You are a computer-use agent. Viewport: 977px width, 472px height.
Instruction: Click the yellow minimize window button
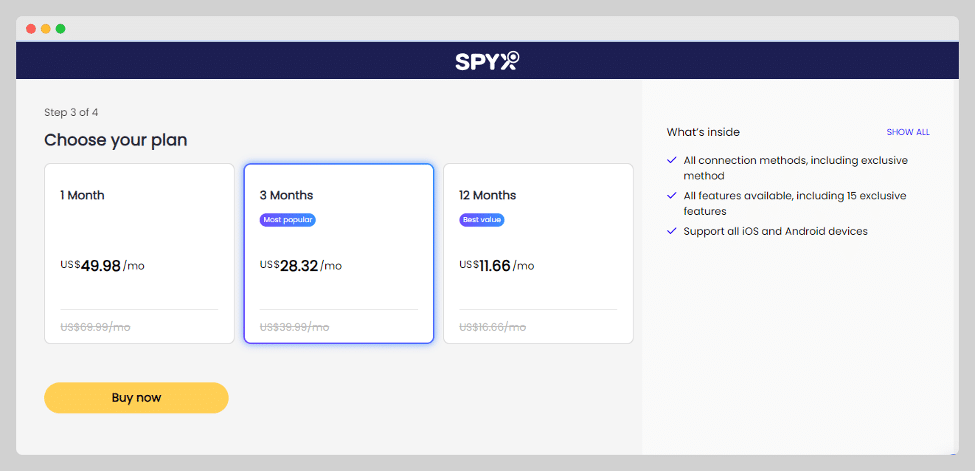[45, 29]
